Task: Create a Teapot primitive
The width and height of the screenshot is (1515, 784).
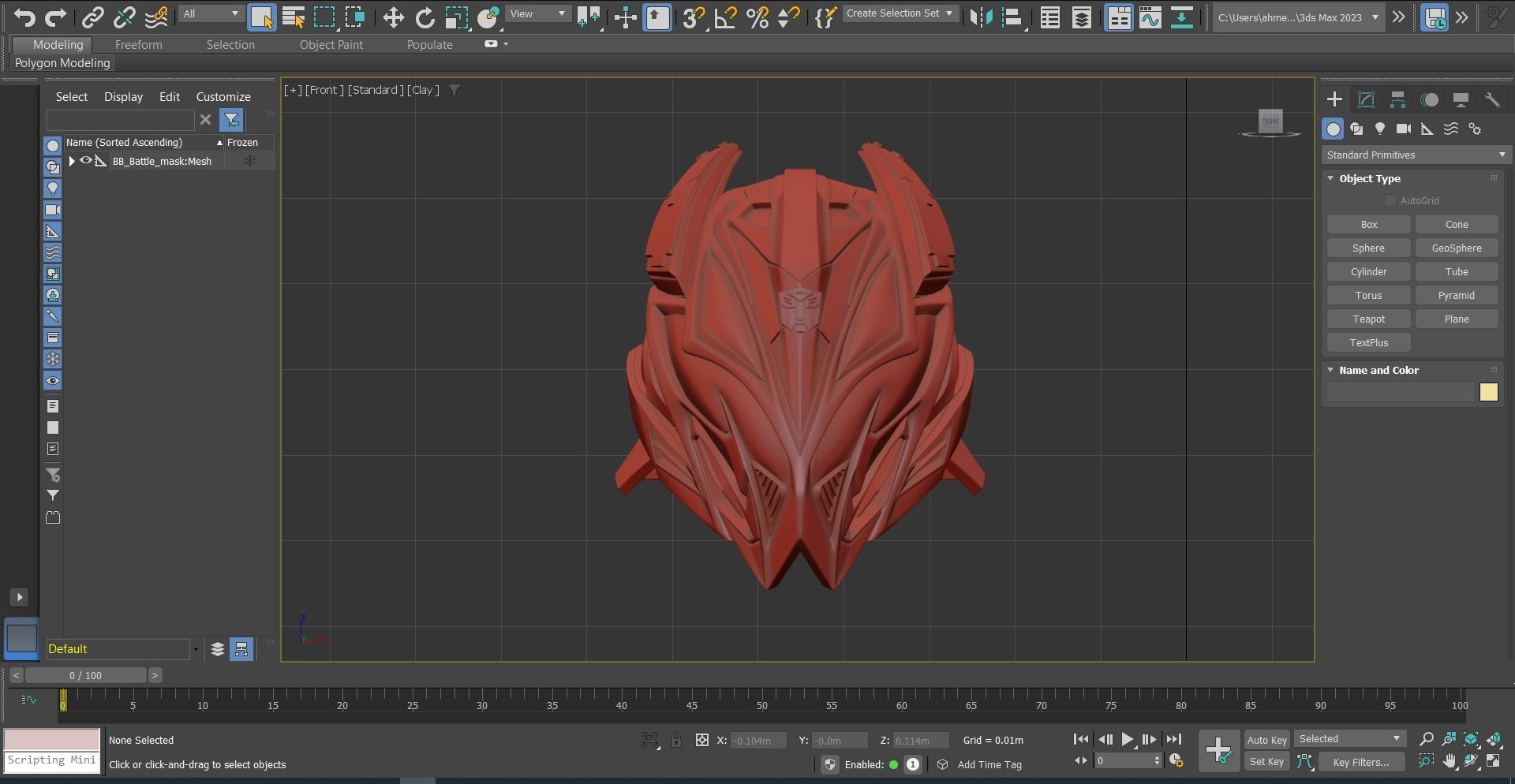Action: (1368, 319)
